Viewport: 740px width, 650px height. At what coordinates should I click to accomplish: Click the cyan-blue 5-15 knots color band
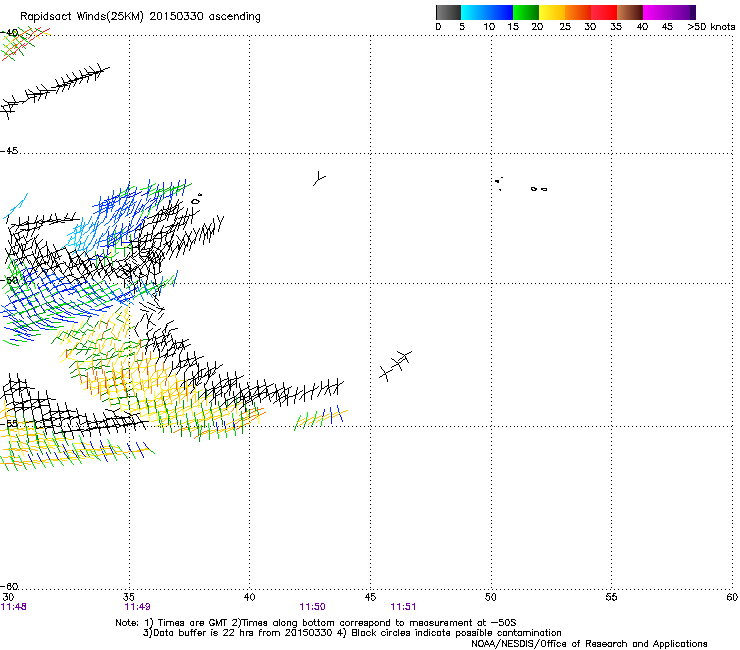pos(487,12)
